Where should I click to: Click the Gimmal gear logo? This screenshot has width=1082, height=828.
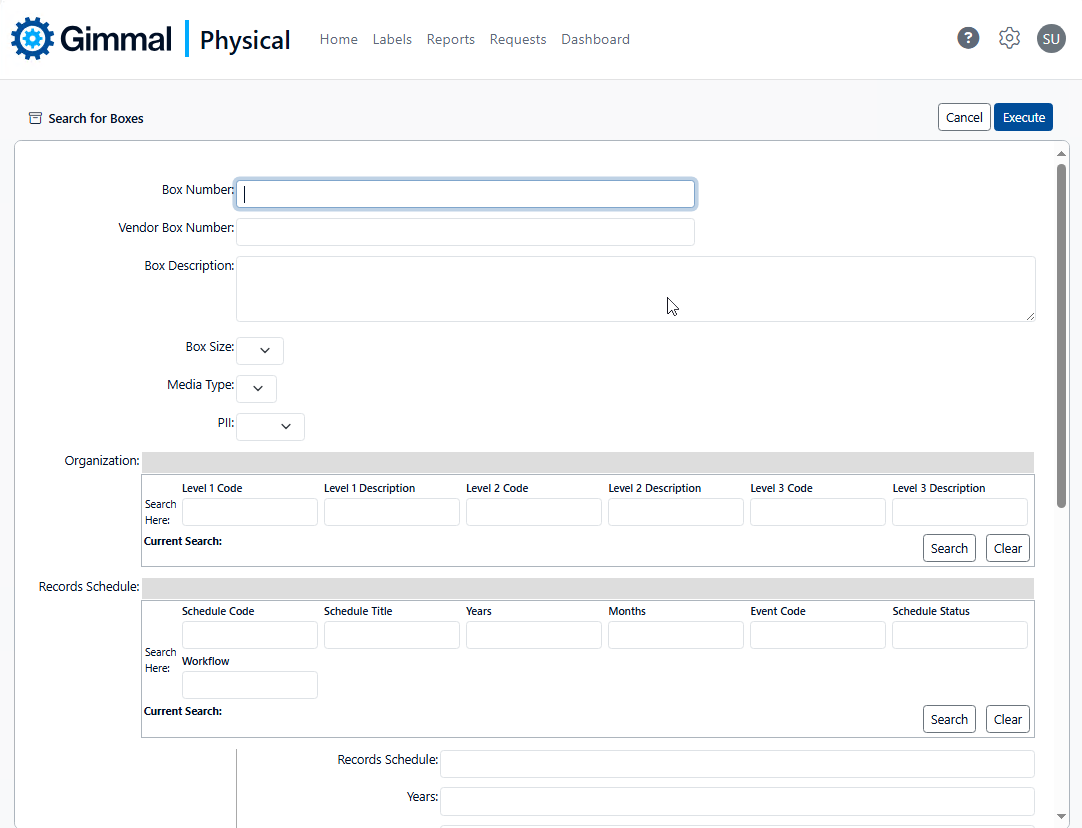point(32,39)
